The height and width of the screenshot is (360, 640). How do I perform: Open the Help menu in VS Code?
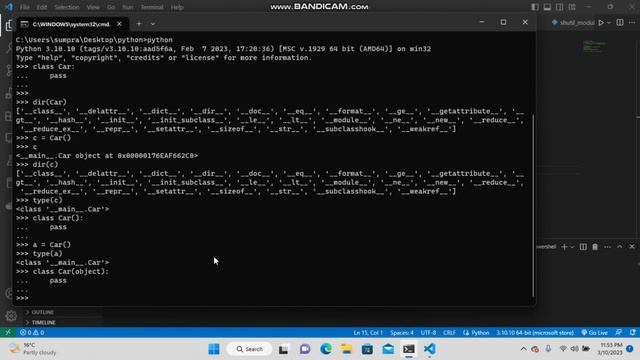click(177, 7)
